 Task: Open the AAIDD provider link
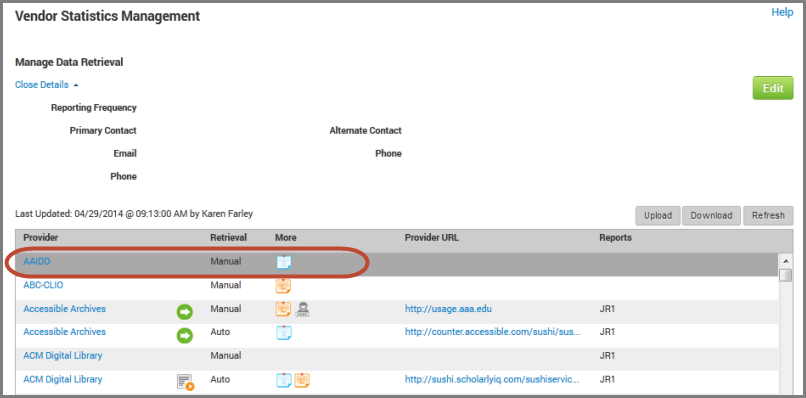(37, 261)
